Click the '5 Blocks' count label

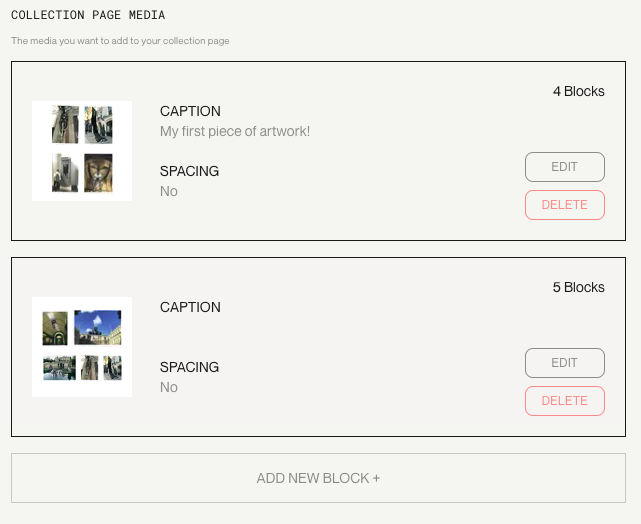click(x=578, y=287)
